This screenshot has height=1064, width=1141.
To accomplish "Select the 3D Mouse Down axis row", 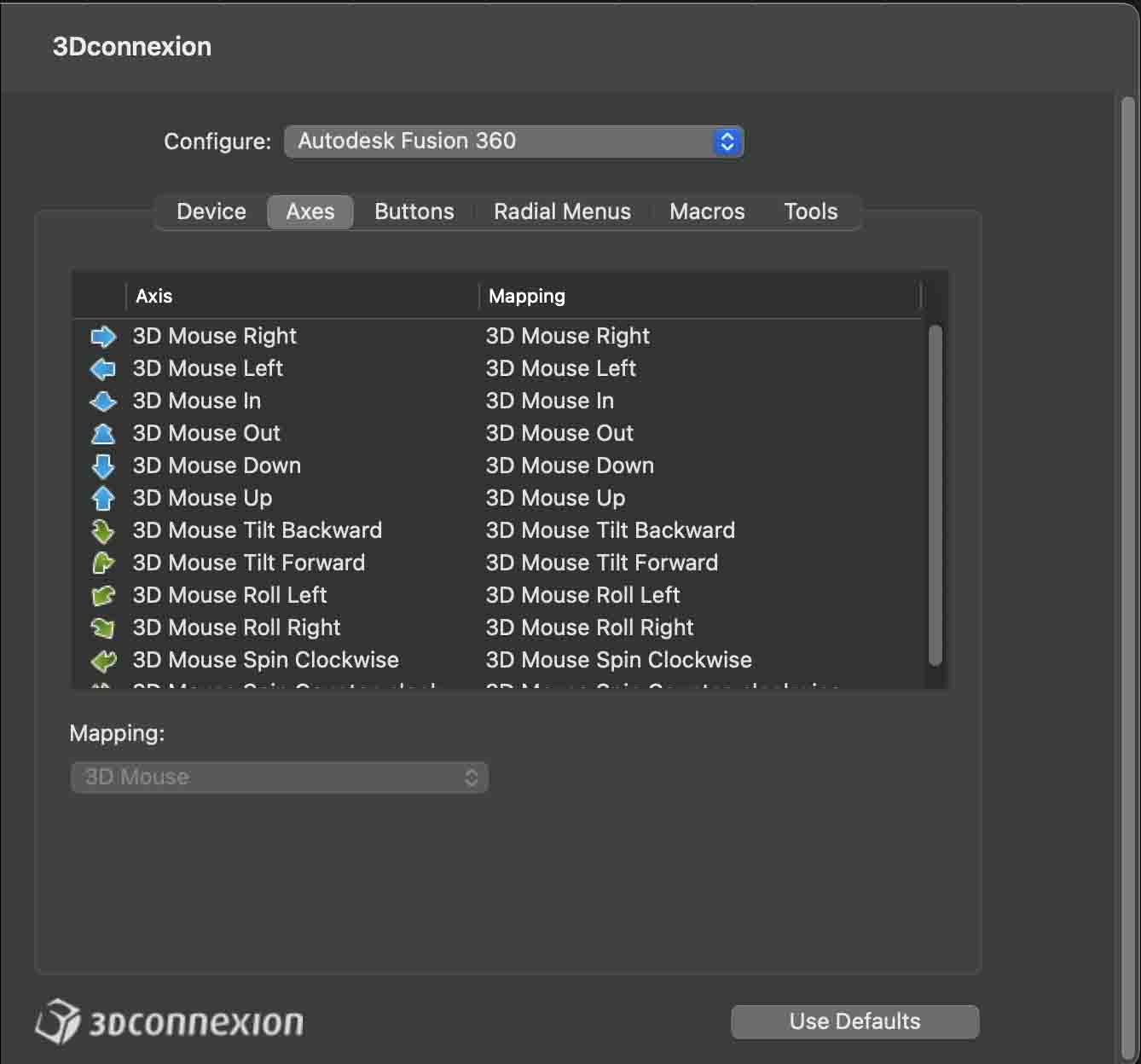I will click(498, 466).
